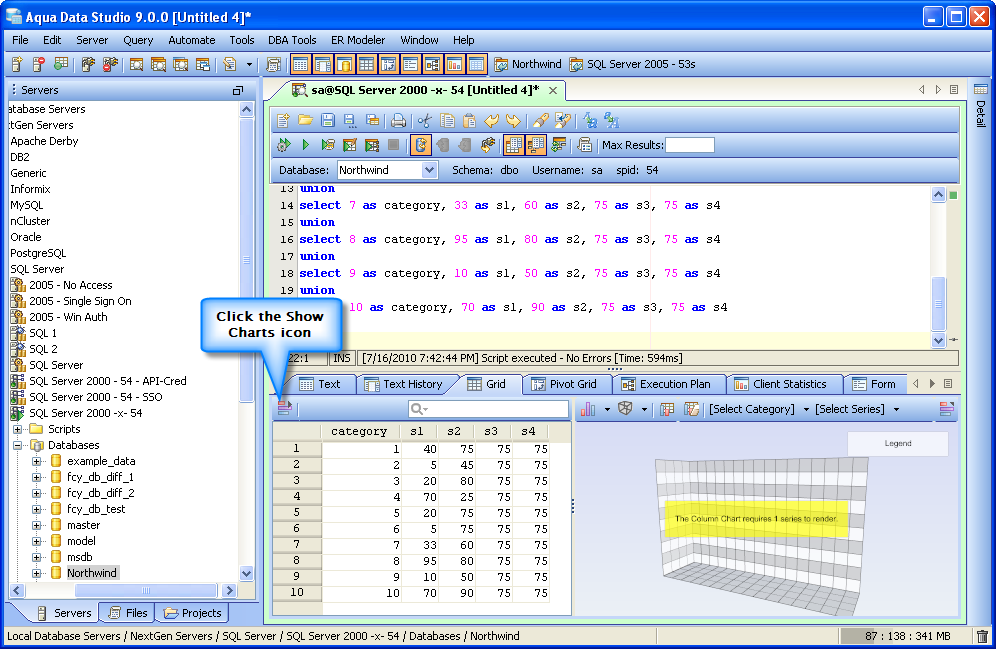Click the Execute query green arrow
This screenshot has height=649, width=996.
(x=306, y=145)
